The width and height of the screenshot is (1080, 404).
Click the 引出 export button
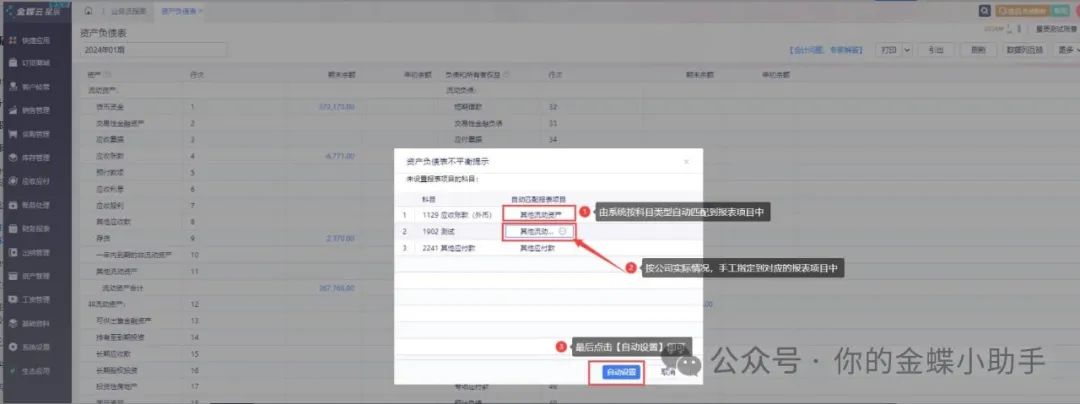[x=934, y=49]
